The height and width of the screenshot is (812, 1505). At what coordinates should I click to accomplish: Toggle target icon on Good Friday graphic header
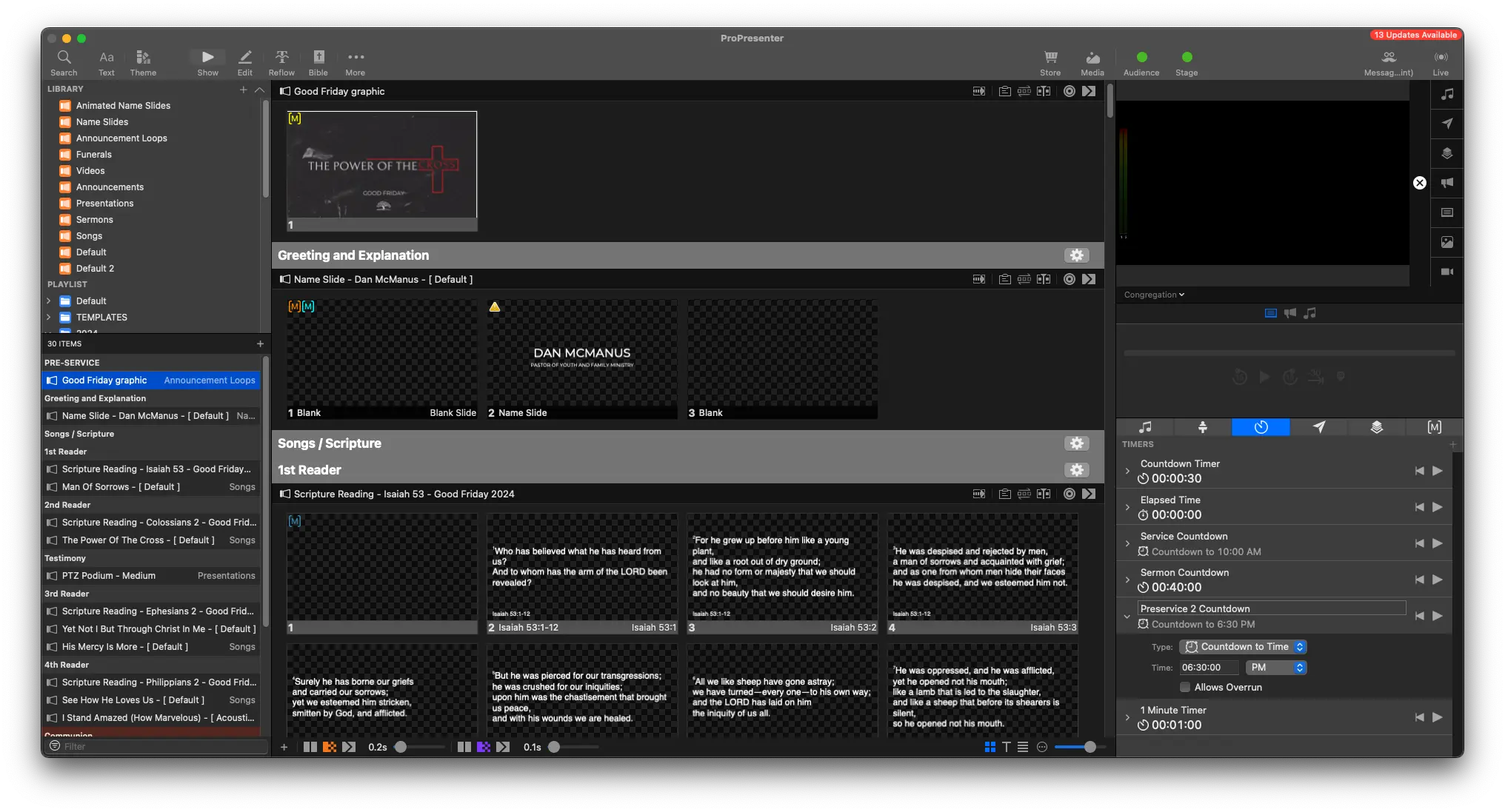point(1069,91)
